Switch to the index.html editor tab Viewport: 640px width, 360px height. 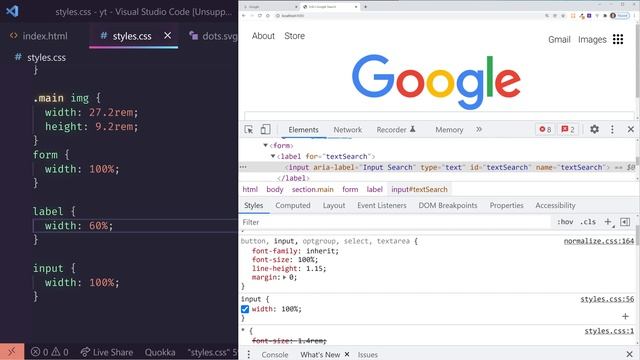[39, 36]
